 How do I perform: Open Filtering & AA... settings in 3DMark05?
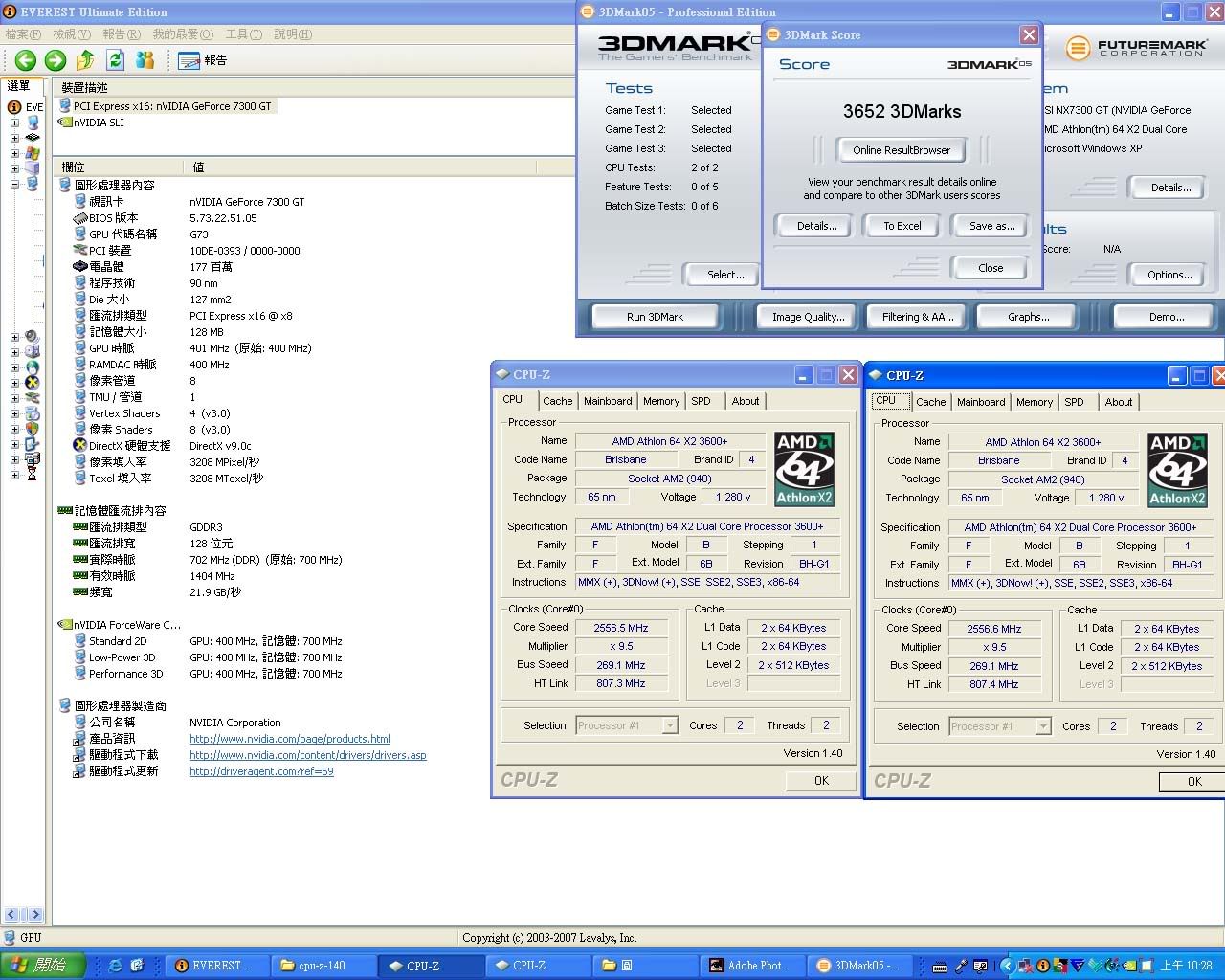918,317
